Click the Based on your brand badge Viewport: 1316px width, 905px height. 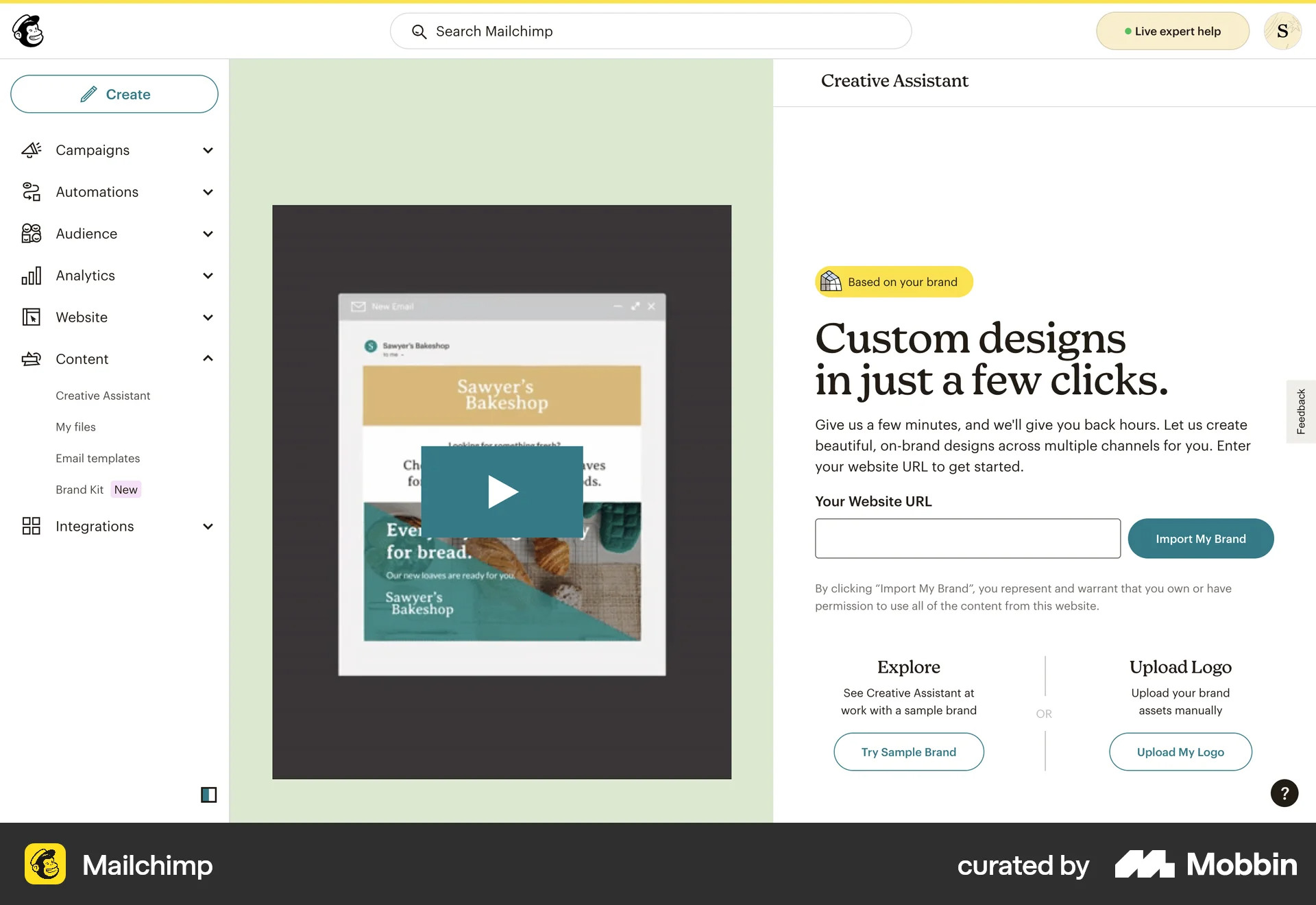(x=894, y=282)
